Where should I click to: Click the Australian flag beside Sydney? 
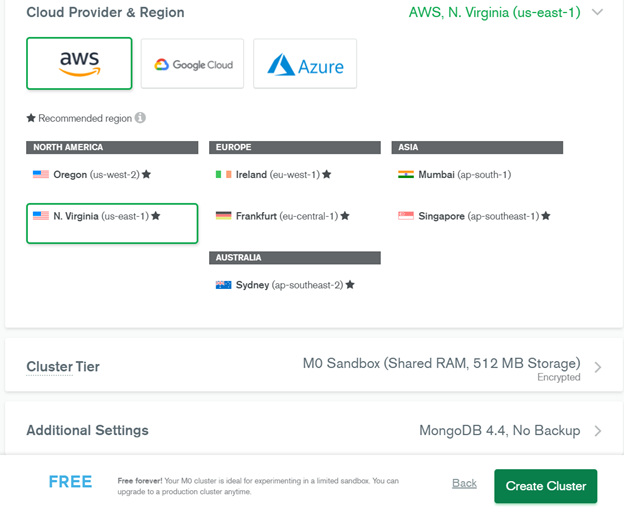click(224, 285)
